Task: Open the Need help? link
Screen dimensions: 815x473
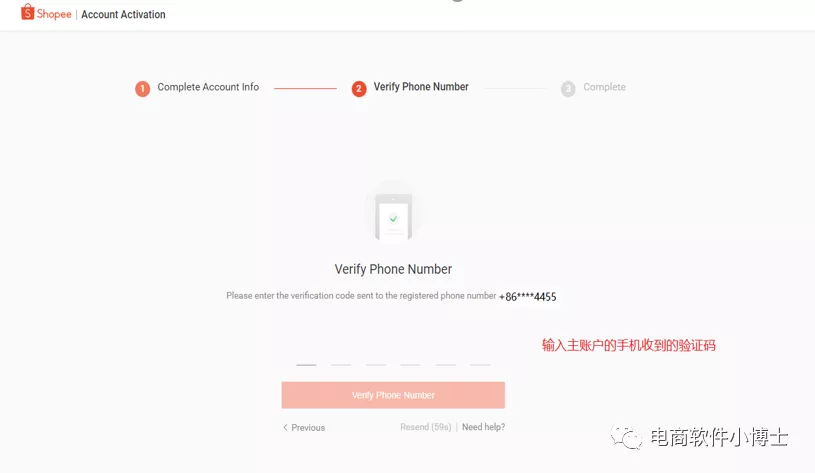Action: [483, 427]
